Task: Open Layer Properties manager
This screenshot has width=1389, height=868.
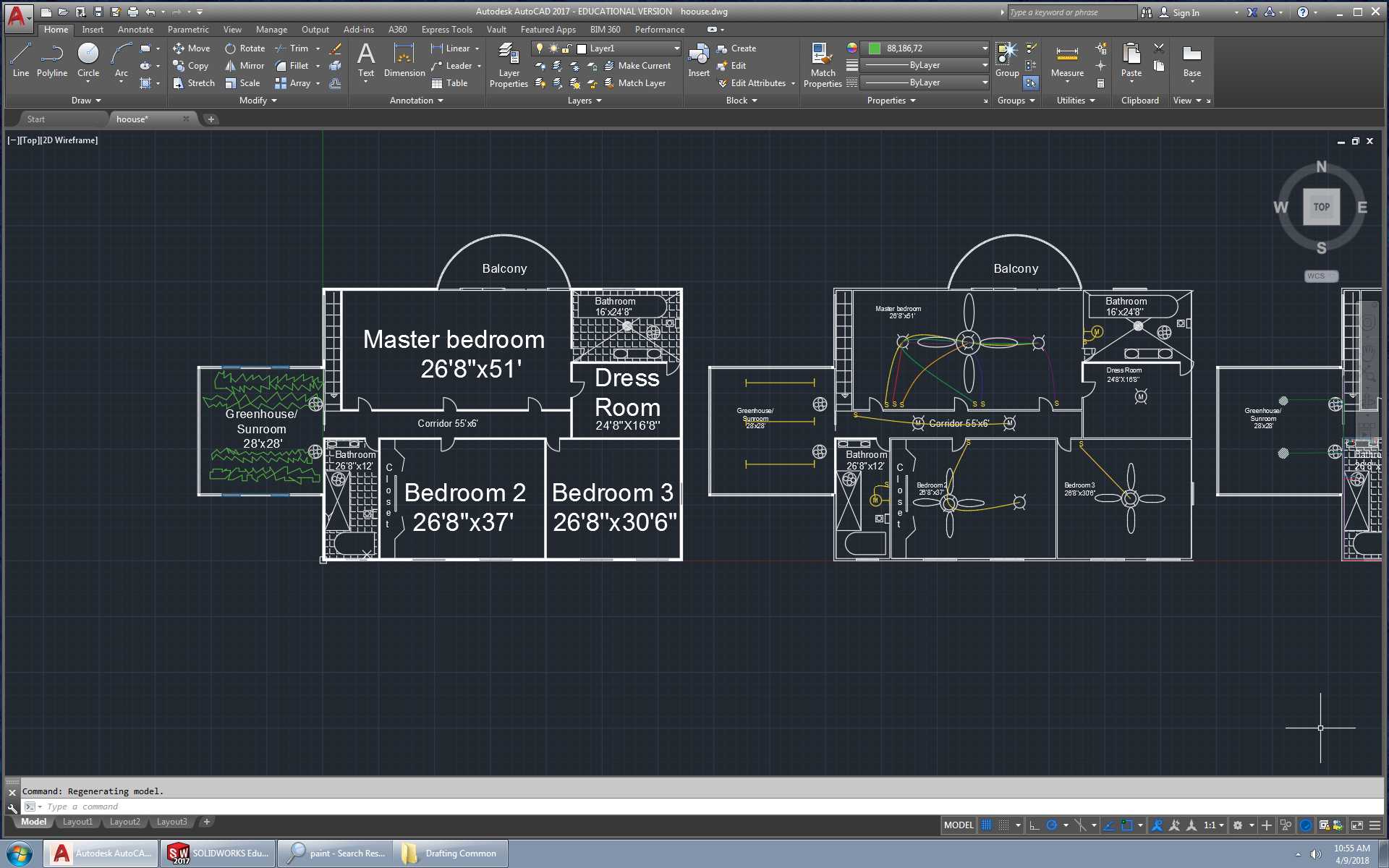Action: tap(509, 65)
